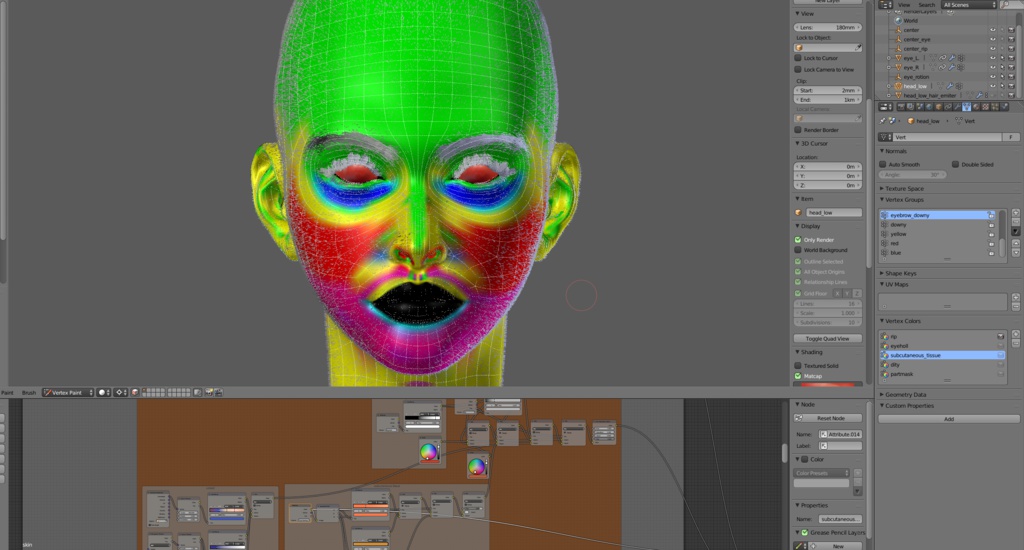The width and height of the screenshot is (1024, 550).
Task: Uncheck the Only Render checkbox
Action: tap(797, 240)
